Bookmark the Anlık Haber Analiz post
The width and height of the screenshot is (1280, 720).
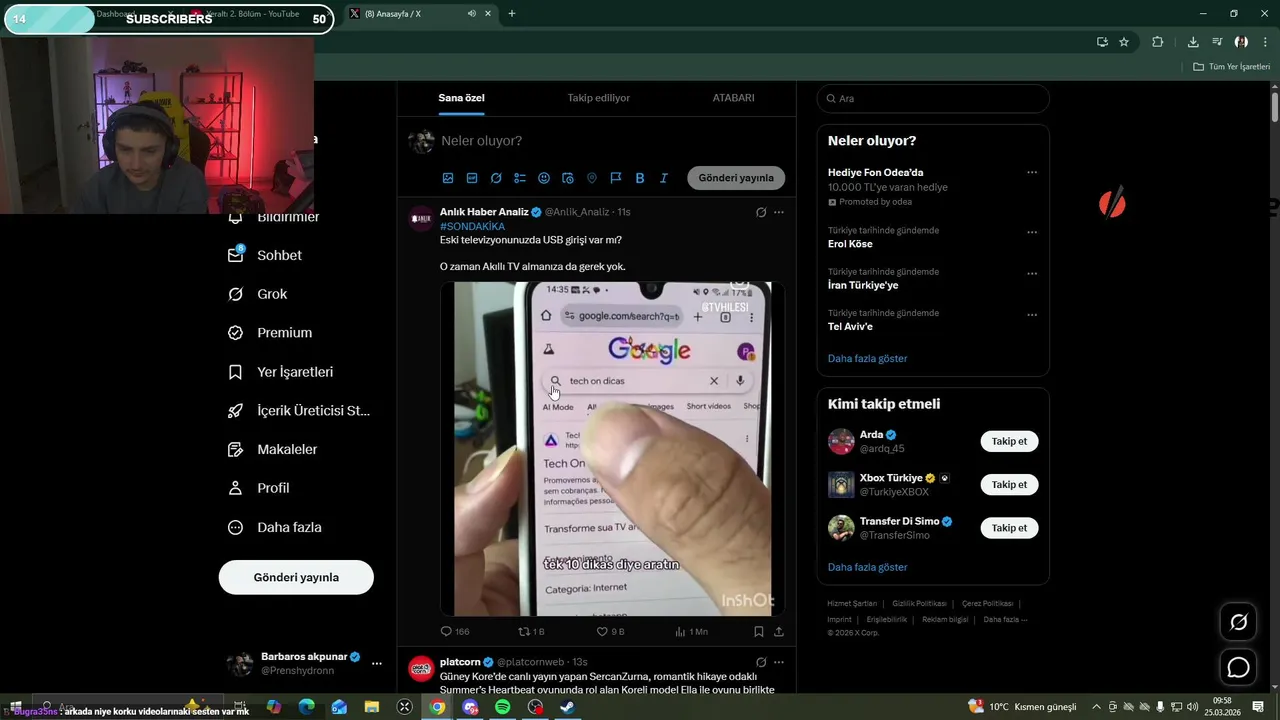tap(759, 632)
